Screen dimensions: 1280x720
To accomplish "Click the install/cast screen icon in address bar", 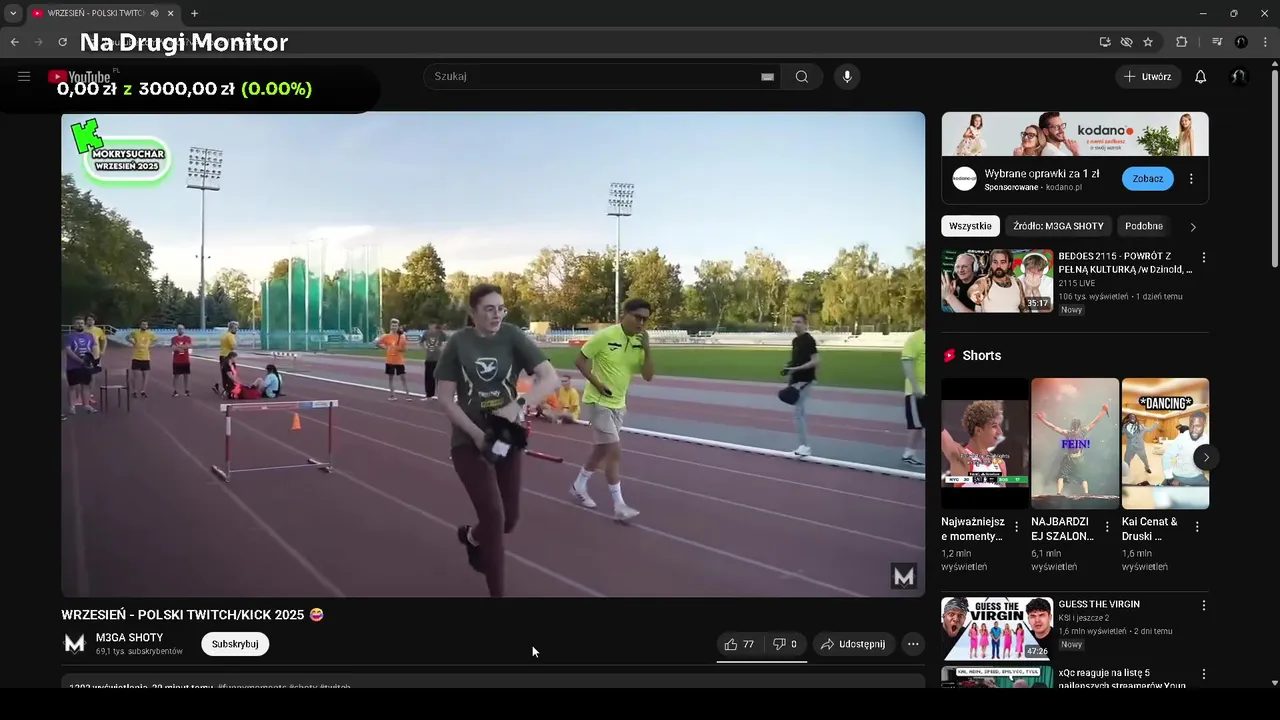I will [x=1104, y=42].
